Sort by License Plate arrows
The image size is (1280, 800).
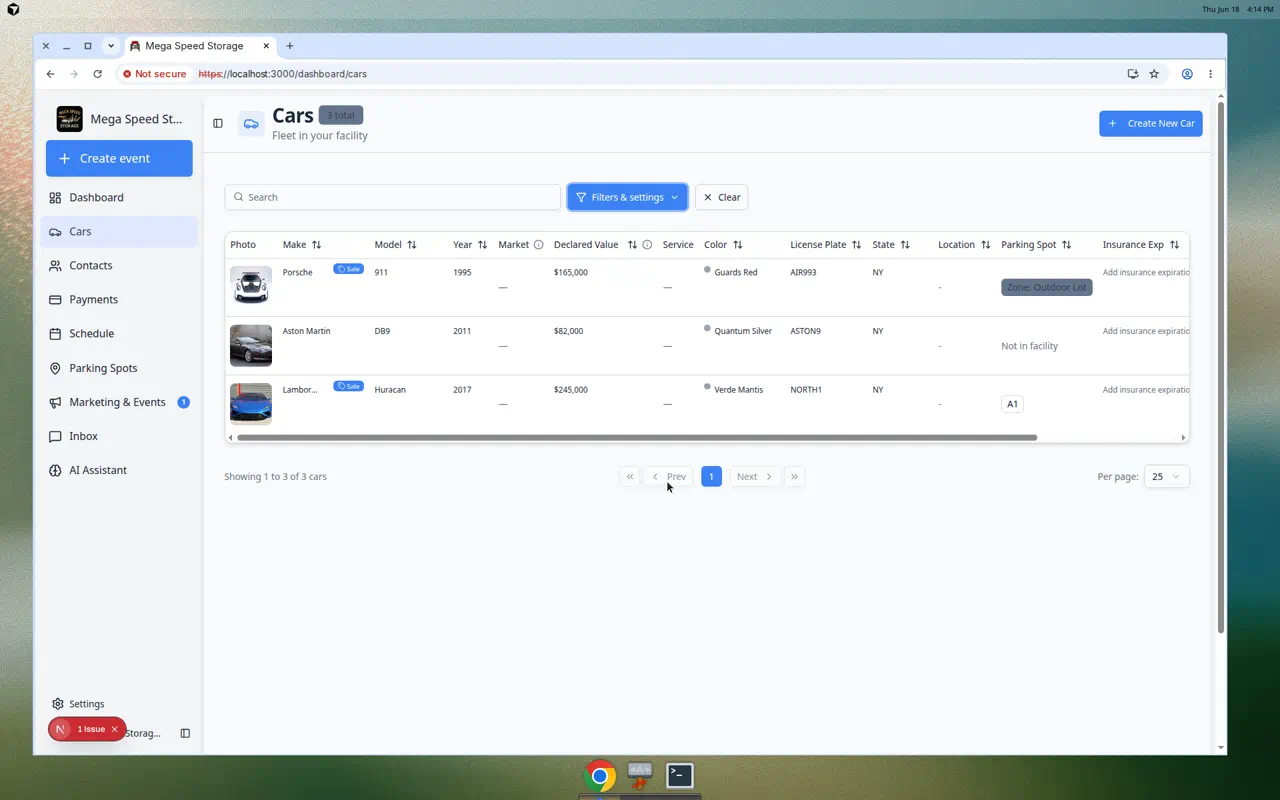(857, 245)
